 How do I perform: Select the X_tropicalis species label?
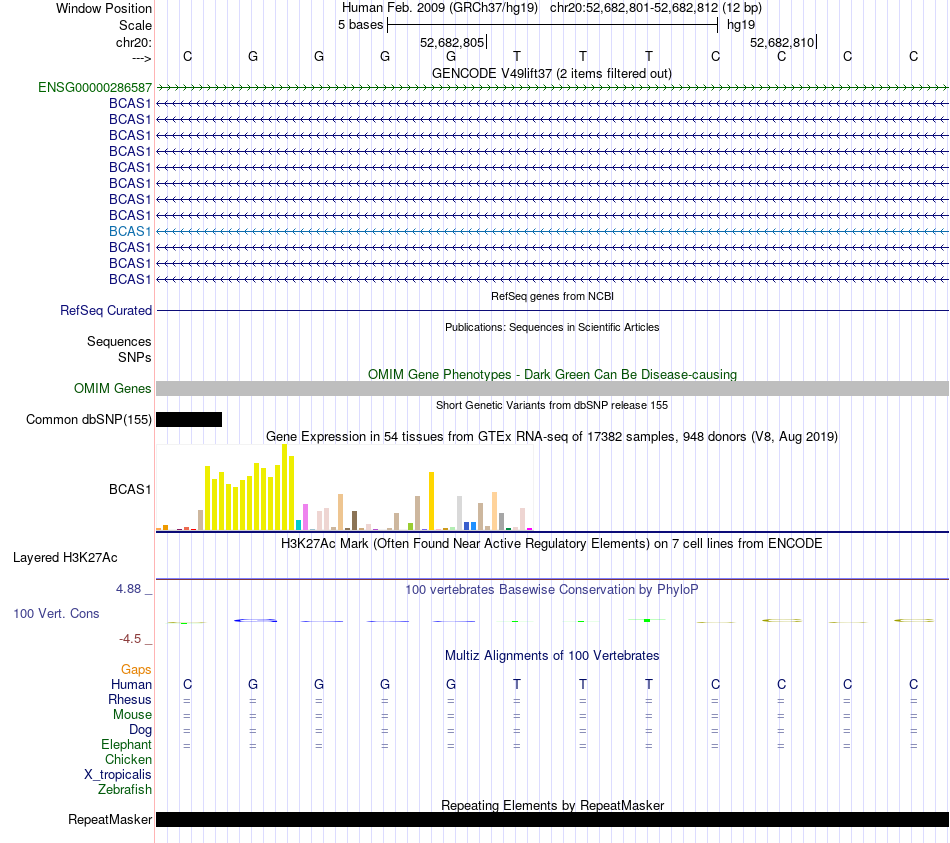coord(118,775)
